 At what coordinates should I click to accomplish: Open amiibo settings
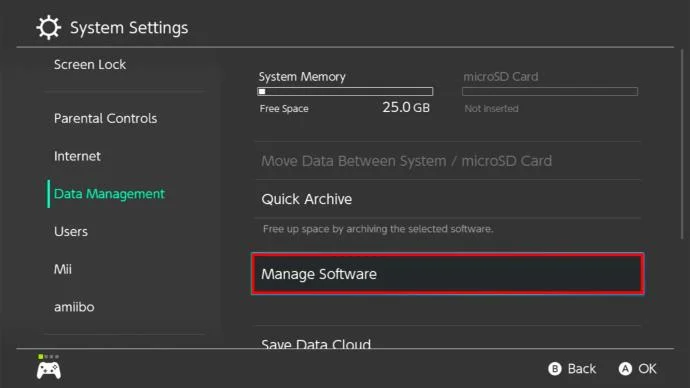coord(74,307)
